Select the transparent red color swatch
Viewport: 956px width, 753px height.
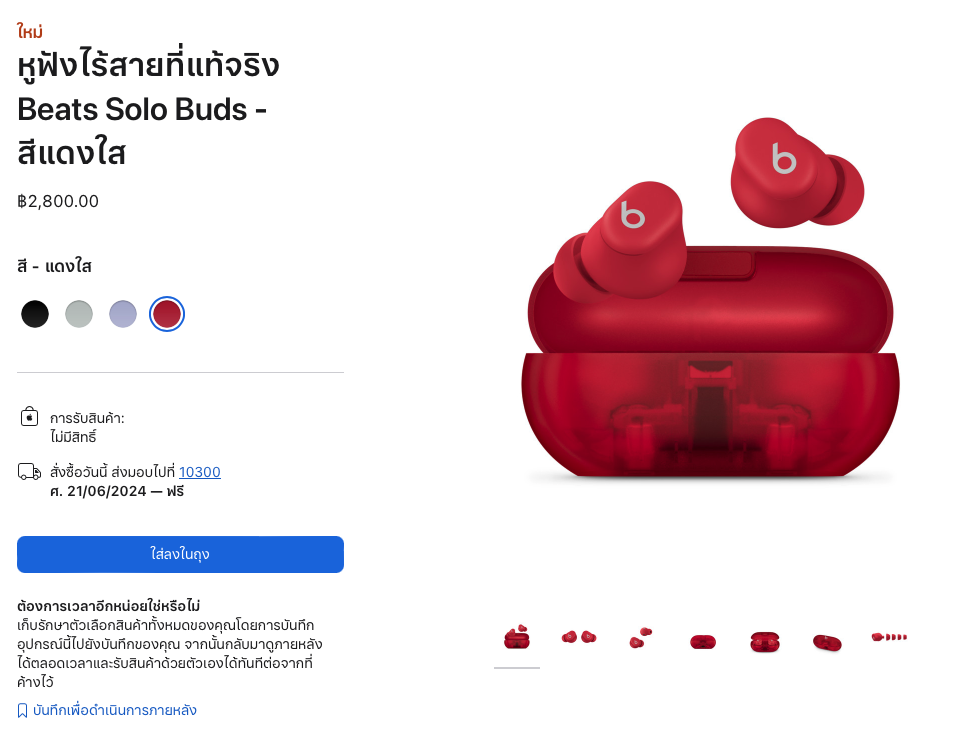point(166,314)
